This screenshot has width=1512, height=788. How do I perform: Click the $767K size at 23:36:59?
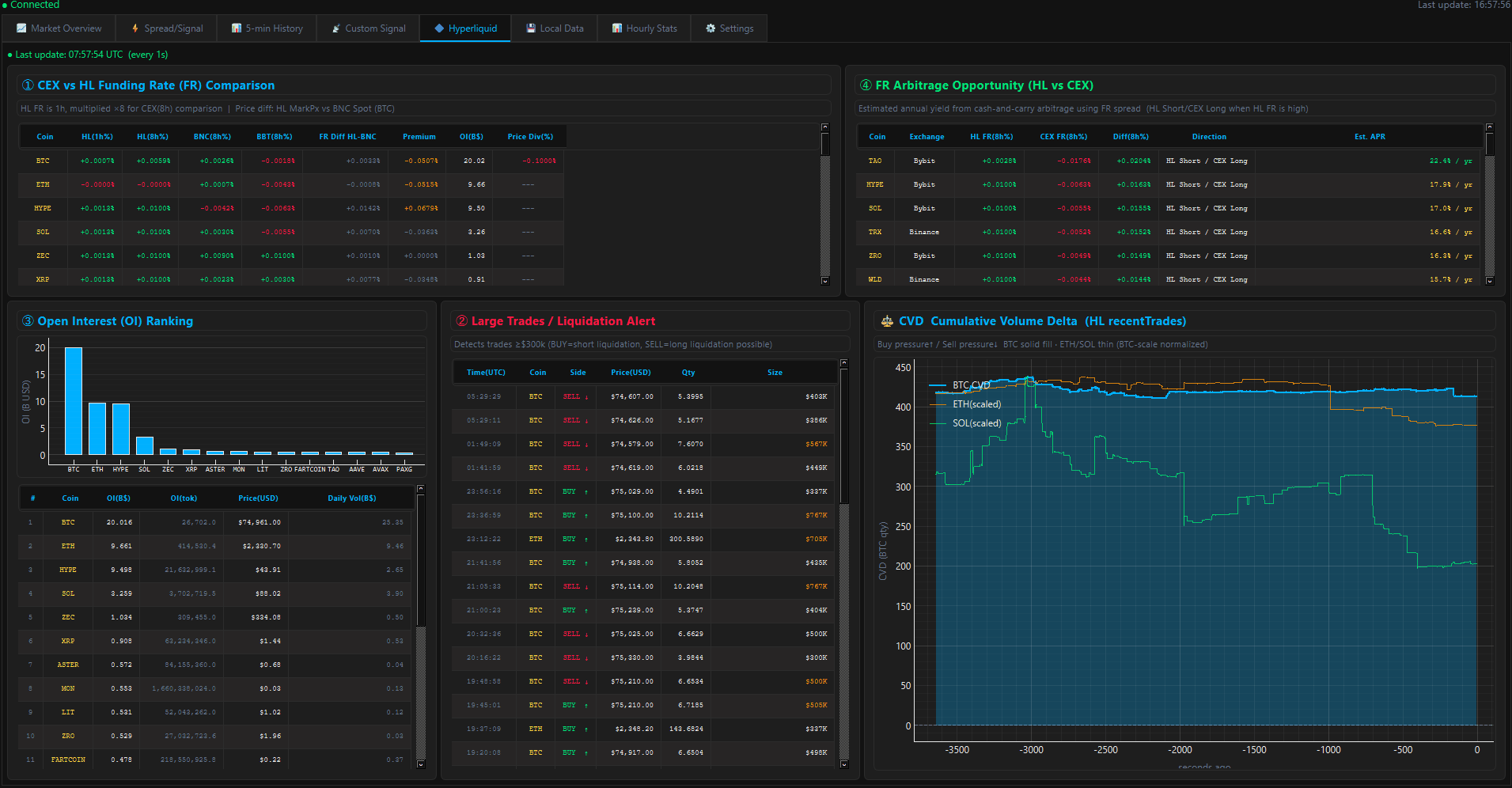click(x=817, y=515)
